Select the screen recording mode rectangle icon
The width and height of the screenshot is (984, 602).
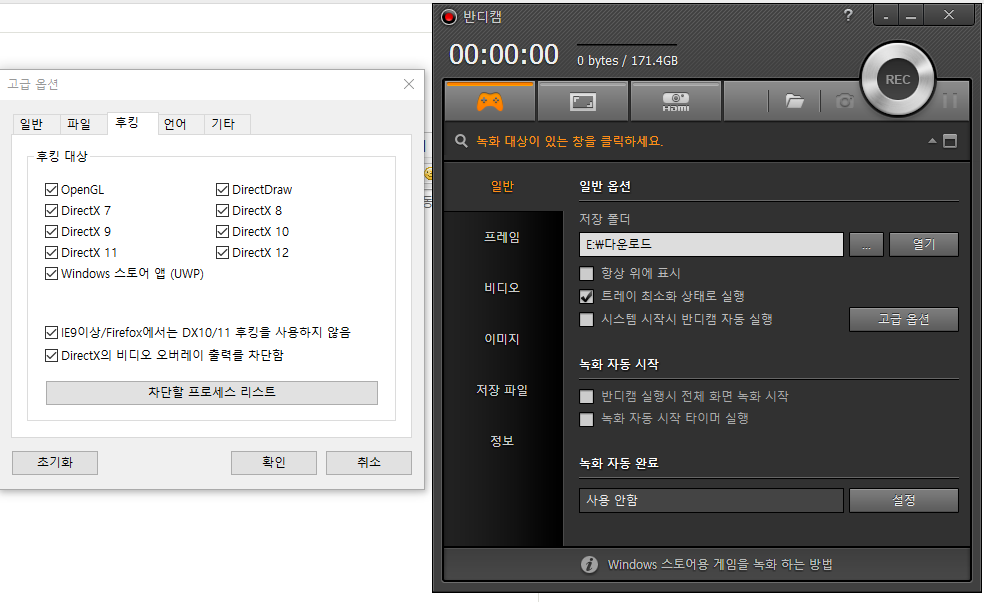click(583, 102)
